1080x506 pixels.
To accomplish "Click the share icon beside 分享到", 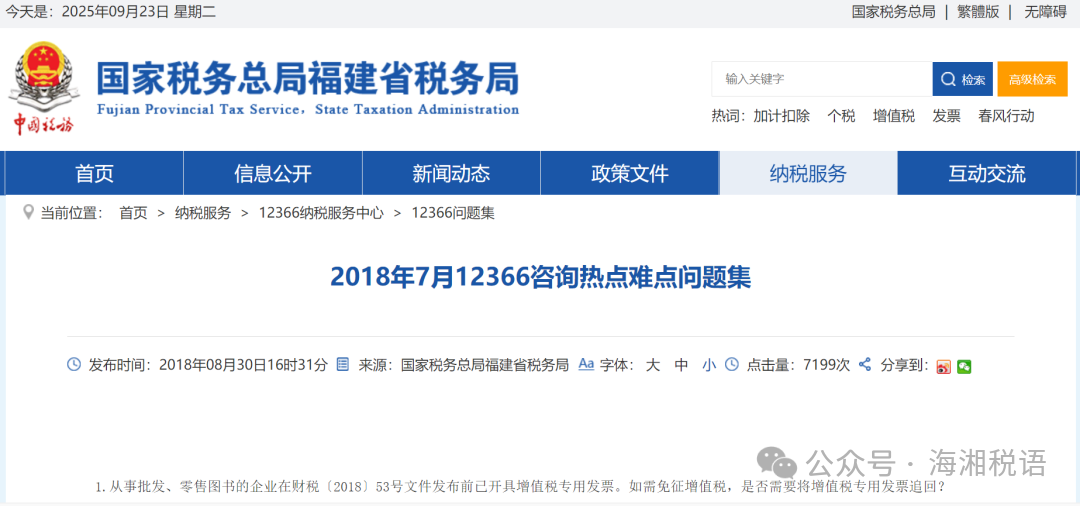I will coord(866,365).
